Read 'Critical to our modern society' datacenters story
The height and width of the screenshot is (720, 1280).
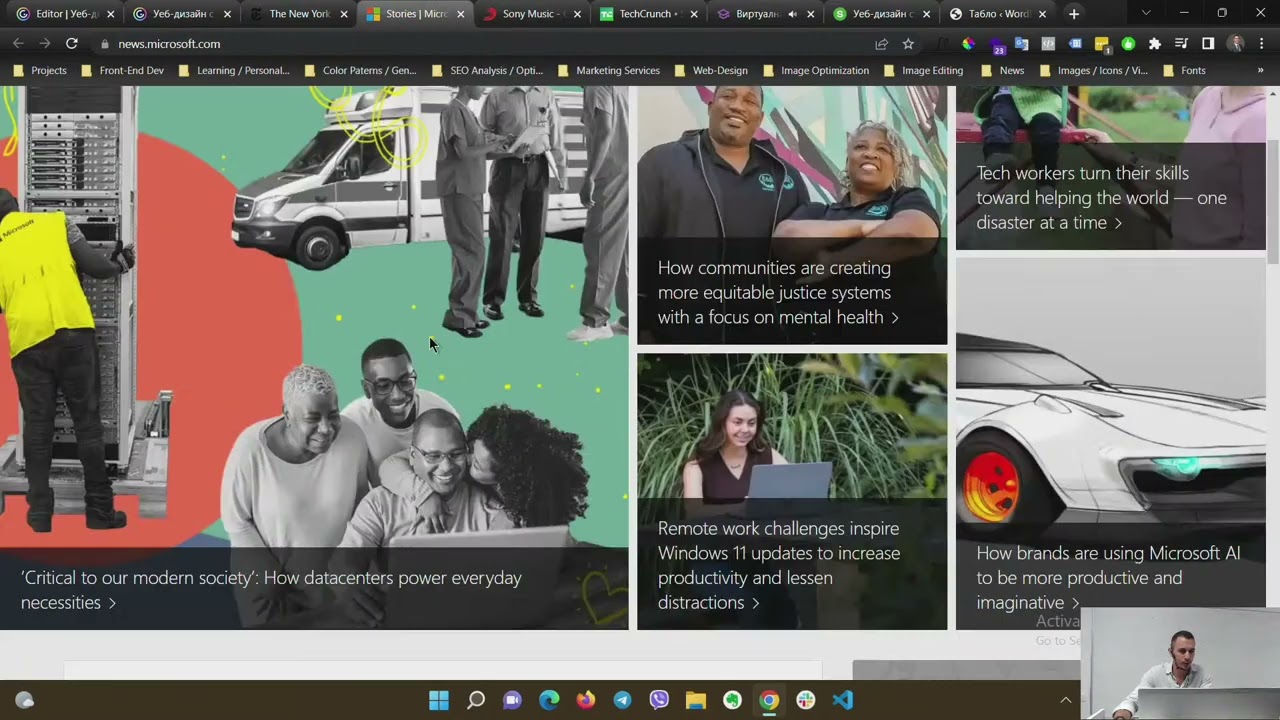(271, 590)
